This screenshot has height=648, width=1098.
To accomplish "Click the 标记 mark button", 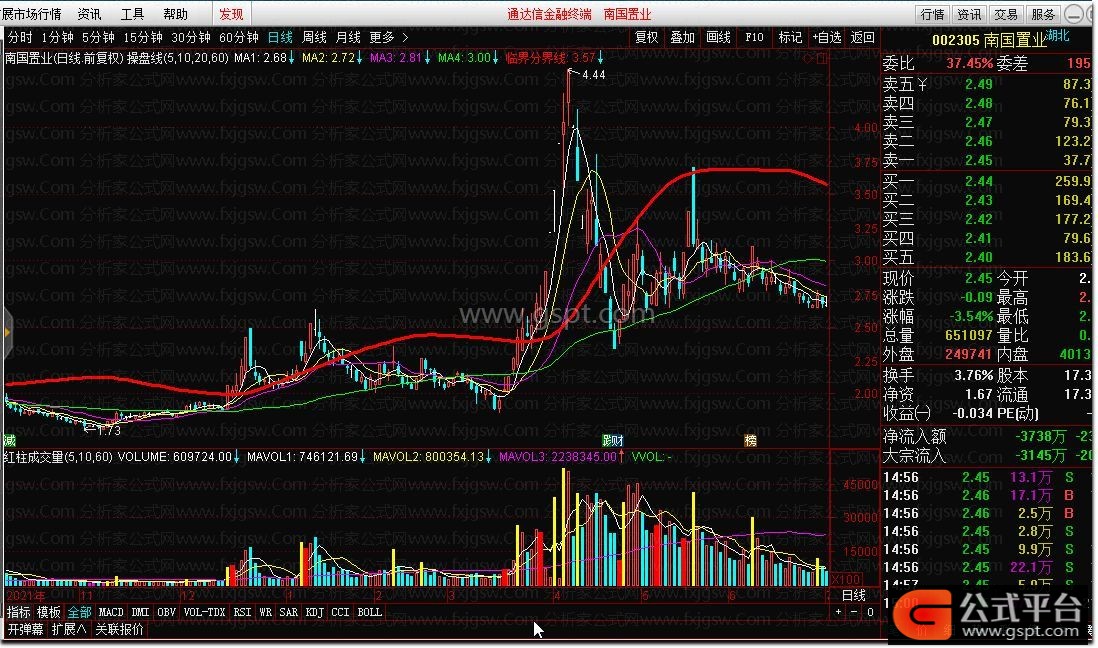I will [x=791, y=37].
